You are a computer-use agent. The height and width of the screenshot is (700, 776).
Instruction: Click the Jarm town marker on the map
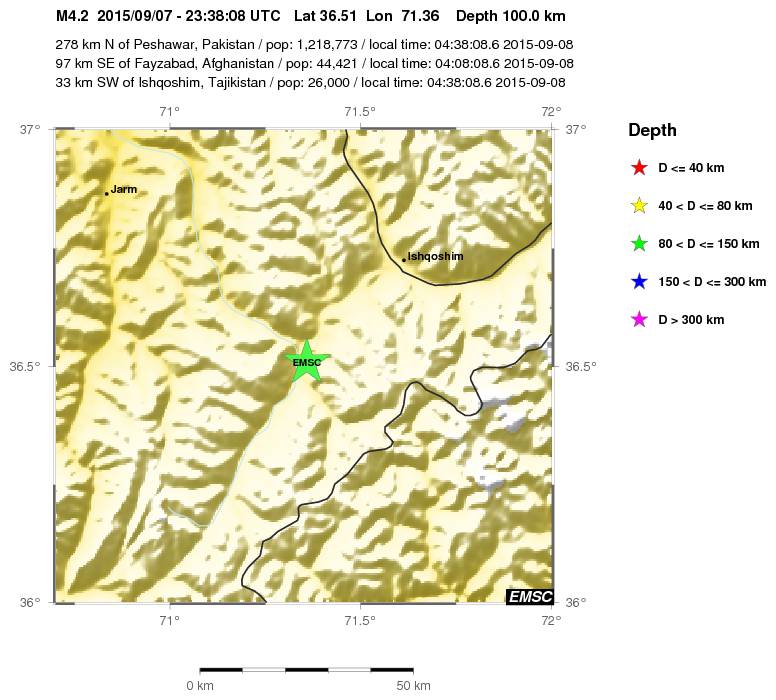click(106, 194)
